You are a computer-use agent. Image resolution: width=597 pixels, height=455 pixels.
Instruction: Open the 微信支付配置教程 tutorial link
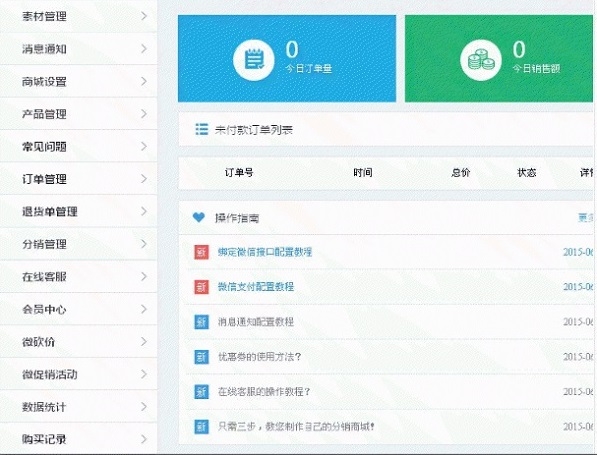pyautogui.click(x=256, y=287)
